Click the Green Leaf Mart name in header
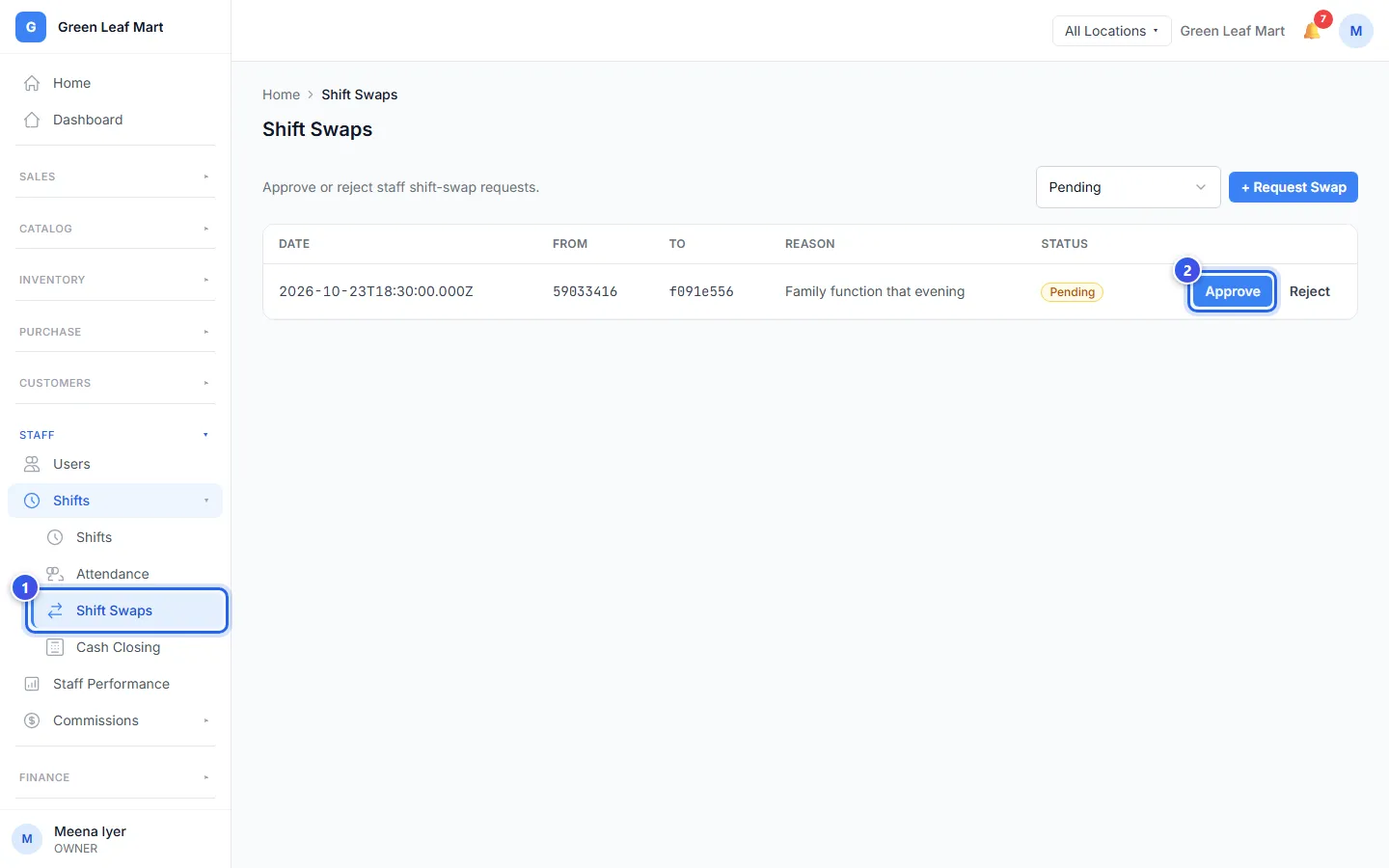 pos(1232,31)
